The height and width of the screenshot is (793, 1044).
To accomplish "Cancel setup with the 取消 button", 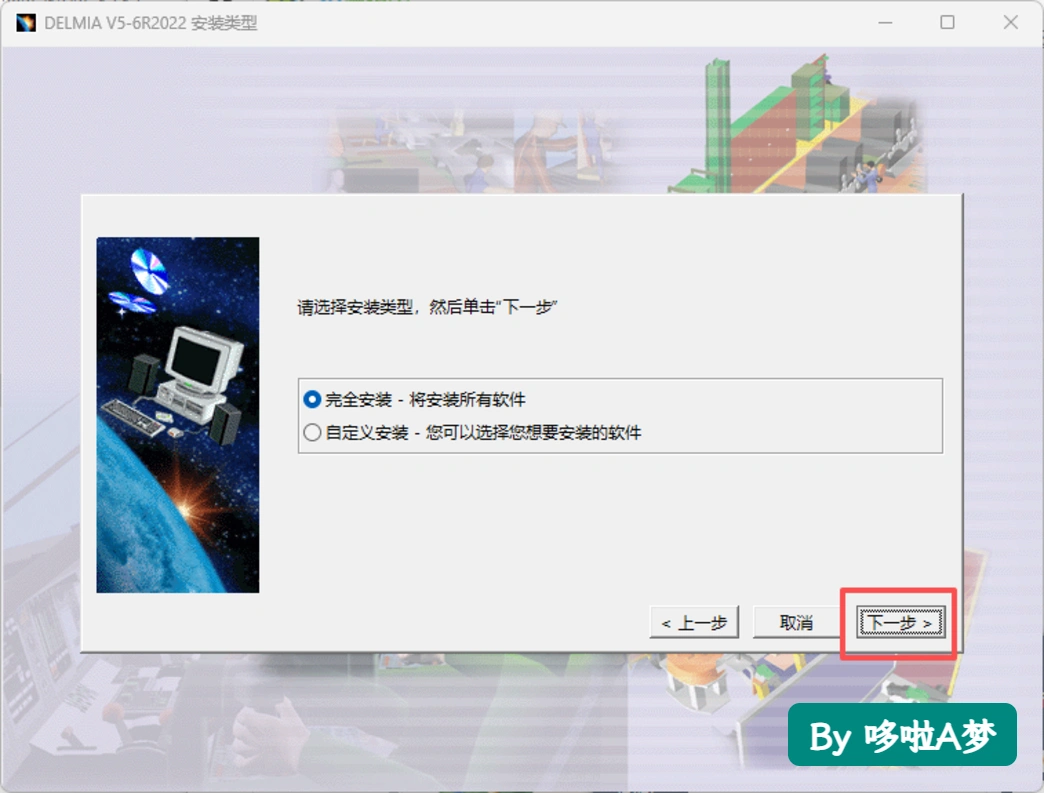I will click(796, 623).
